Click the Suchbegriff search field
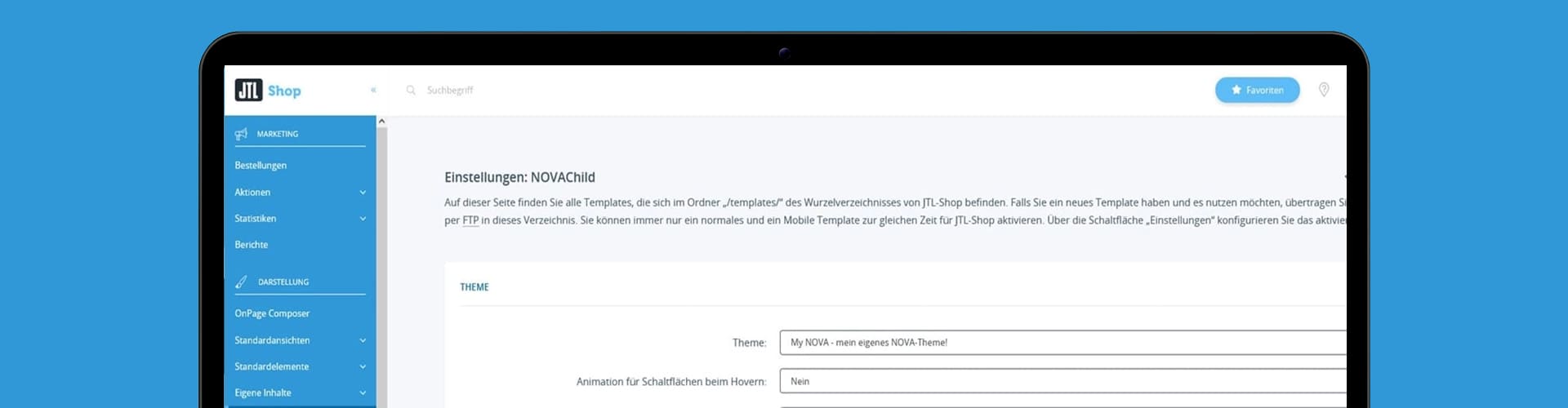The image size is (1568, 408). click(450, 90)
